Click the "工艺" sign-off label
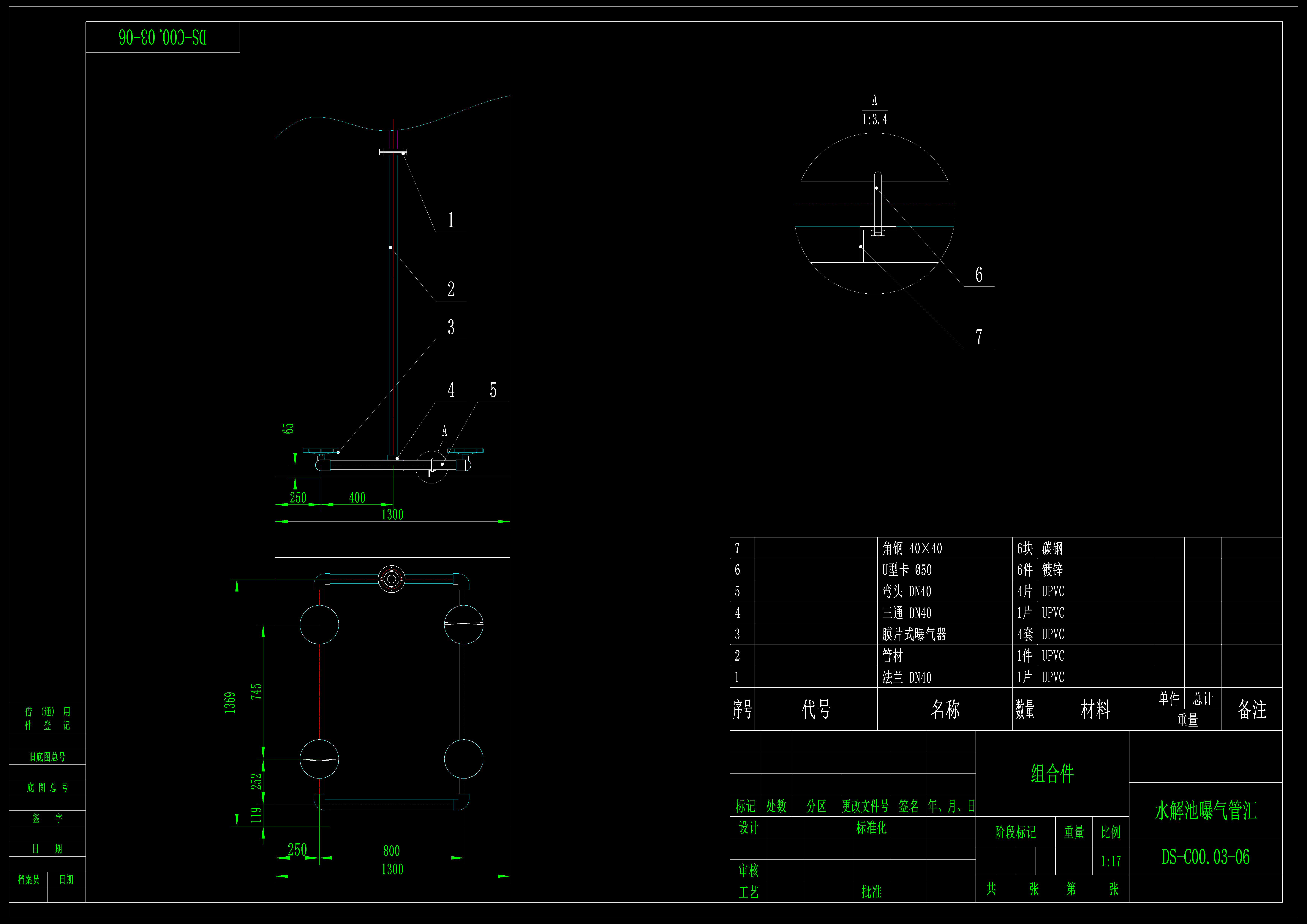The image size is (1307, 924). click(749, 892)
